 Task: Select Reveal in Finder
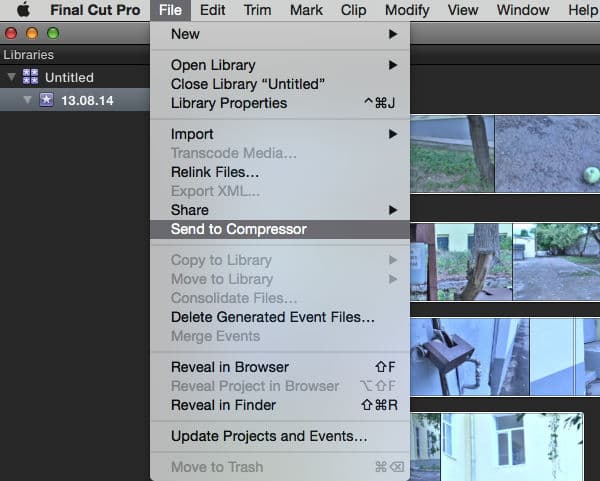click(280, 405)
